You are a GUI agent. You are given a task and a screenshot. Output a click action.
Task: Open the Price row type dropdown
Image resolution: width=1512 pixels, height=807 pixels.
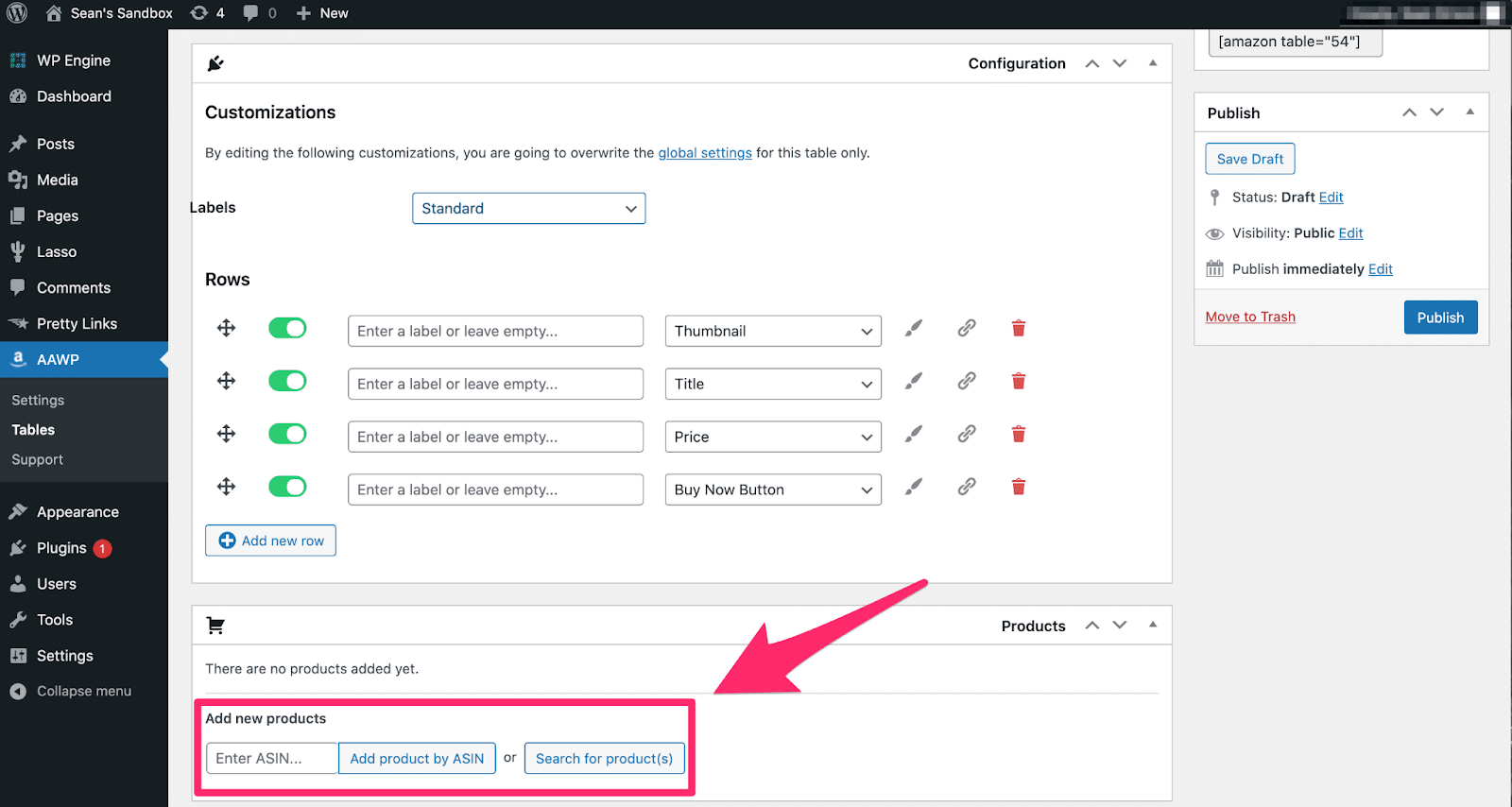click(x=773, y=437)
